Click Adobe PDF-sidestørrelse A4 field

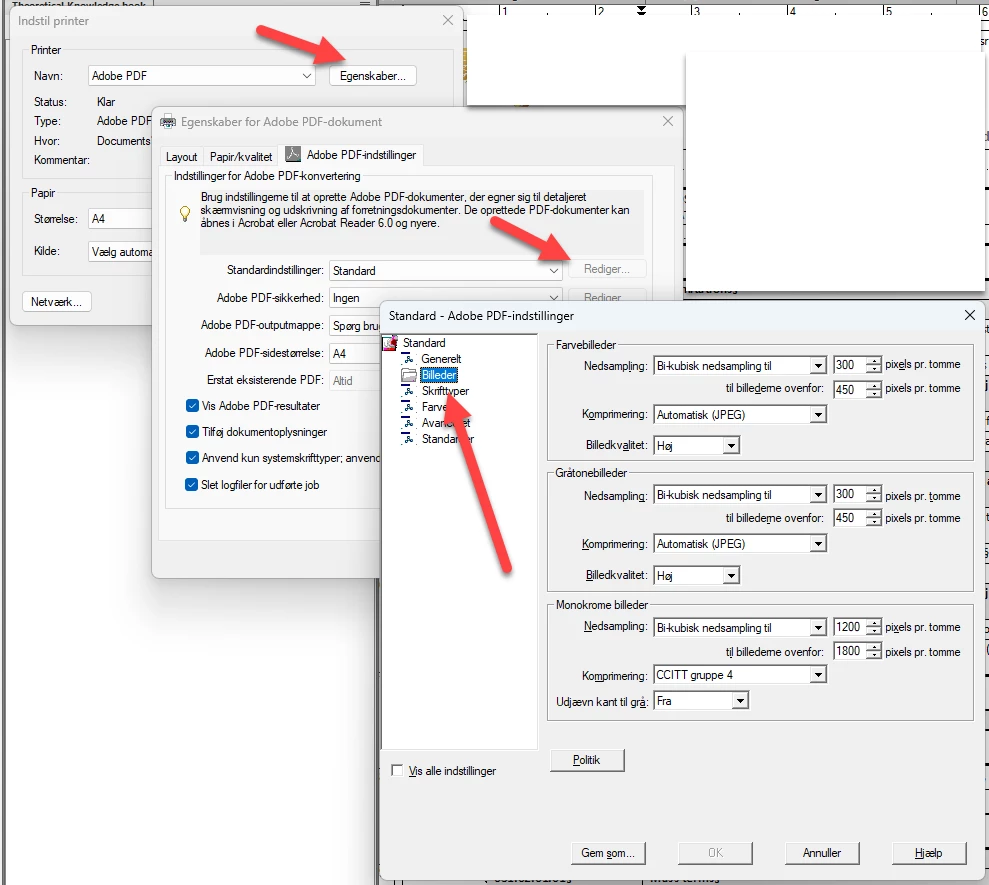pos(355,353)
